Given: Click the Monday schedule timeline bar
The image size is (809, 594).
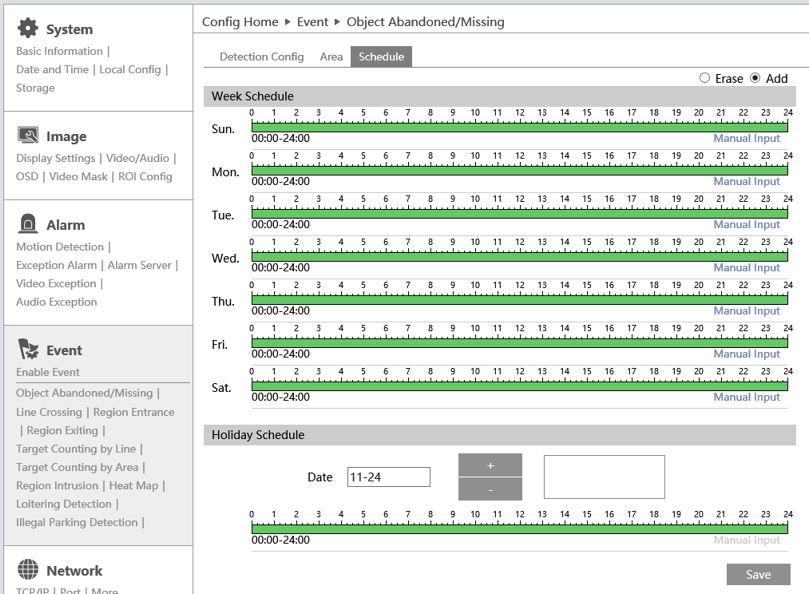Looking at the screenshot, I should click(x=520, y=171).
